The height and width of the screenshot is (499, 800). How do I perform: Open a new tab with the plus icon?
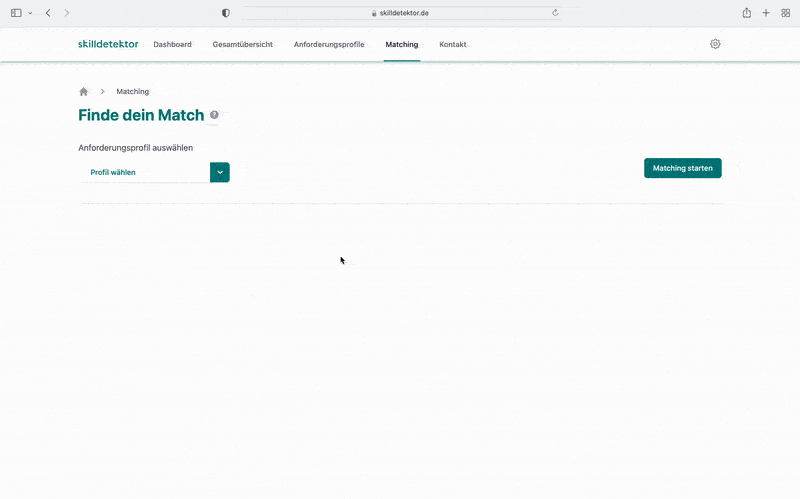pyautogui.click(x=766, y=13)
